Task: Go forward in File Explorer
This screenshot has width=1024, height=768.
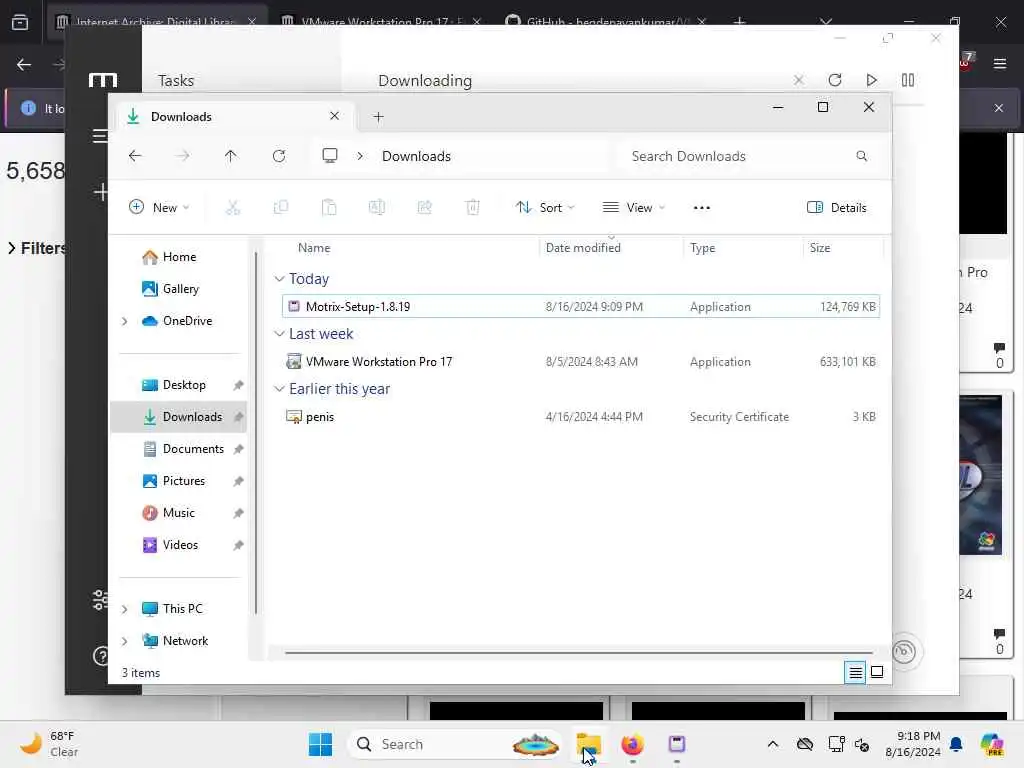Action: tap(184, 156)
